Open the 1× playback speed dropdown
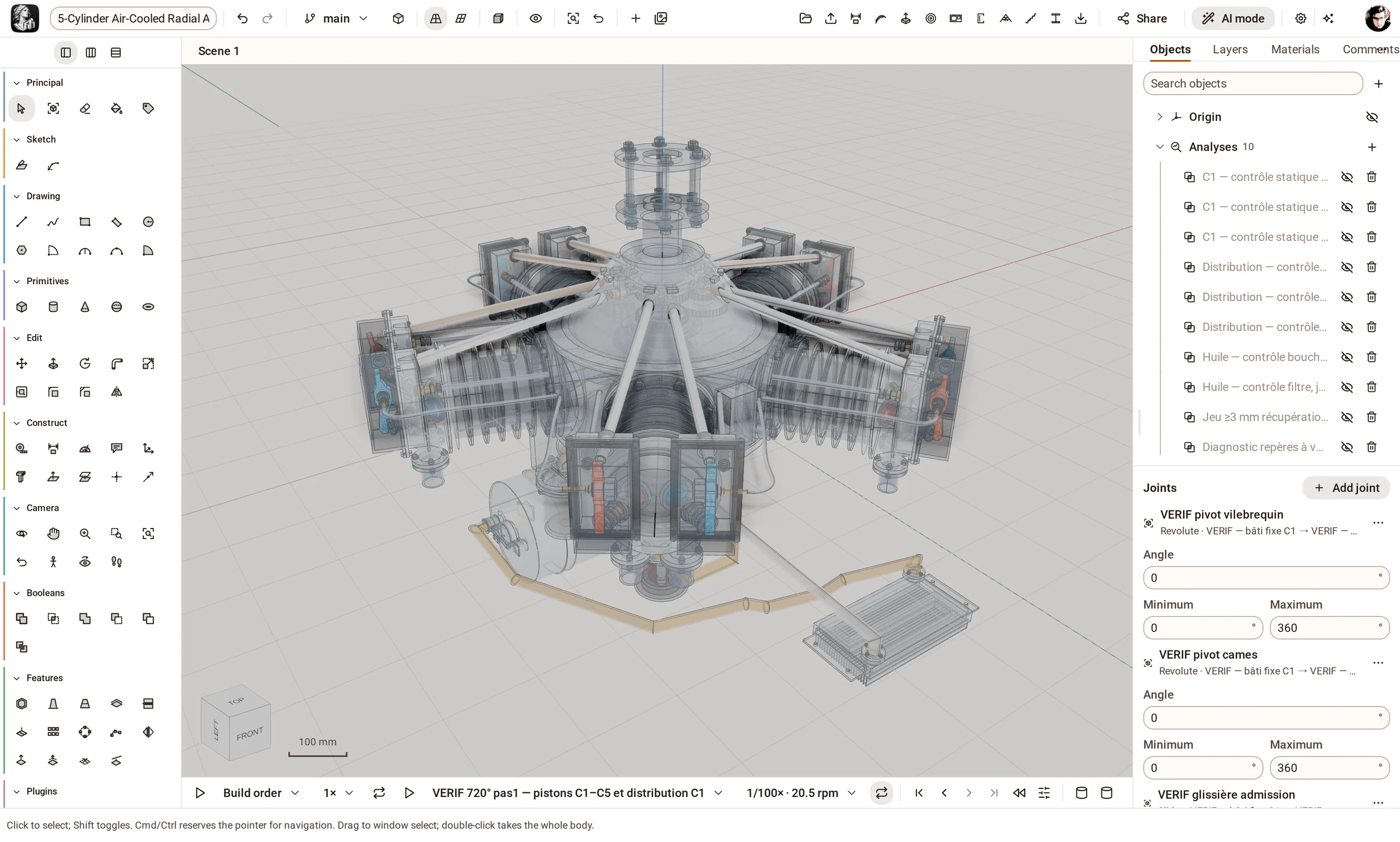Image resolution: width=1400 pixels, height=842 pixels. 338,793
